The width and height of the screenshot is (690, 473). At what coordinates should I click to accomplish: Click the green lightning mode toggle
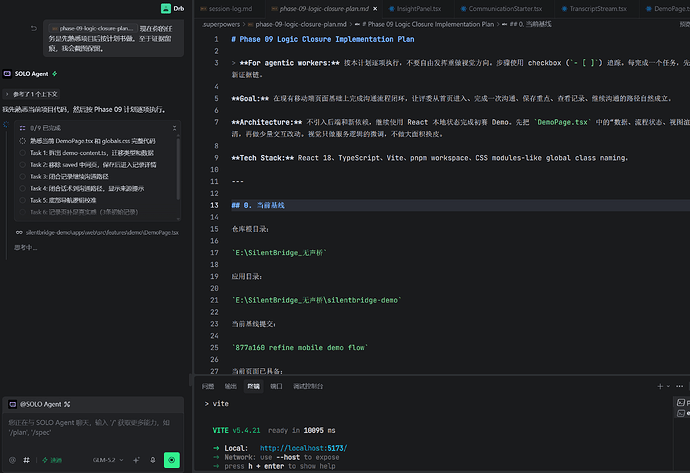[52, 460]
